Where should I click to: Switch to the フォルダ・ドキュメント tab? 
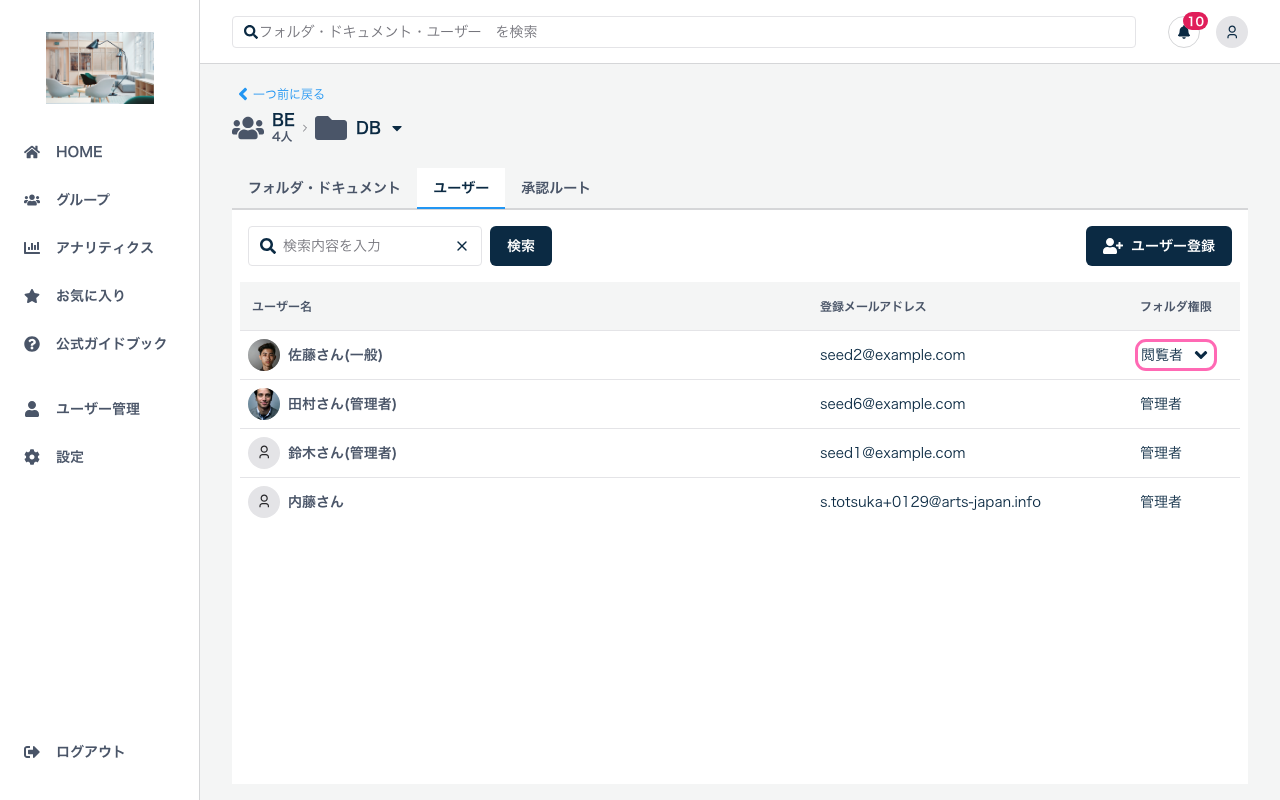point(324,188)
